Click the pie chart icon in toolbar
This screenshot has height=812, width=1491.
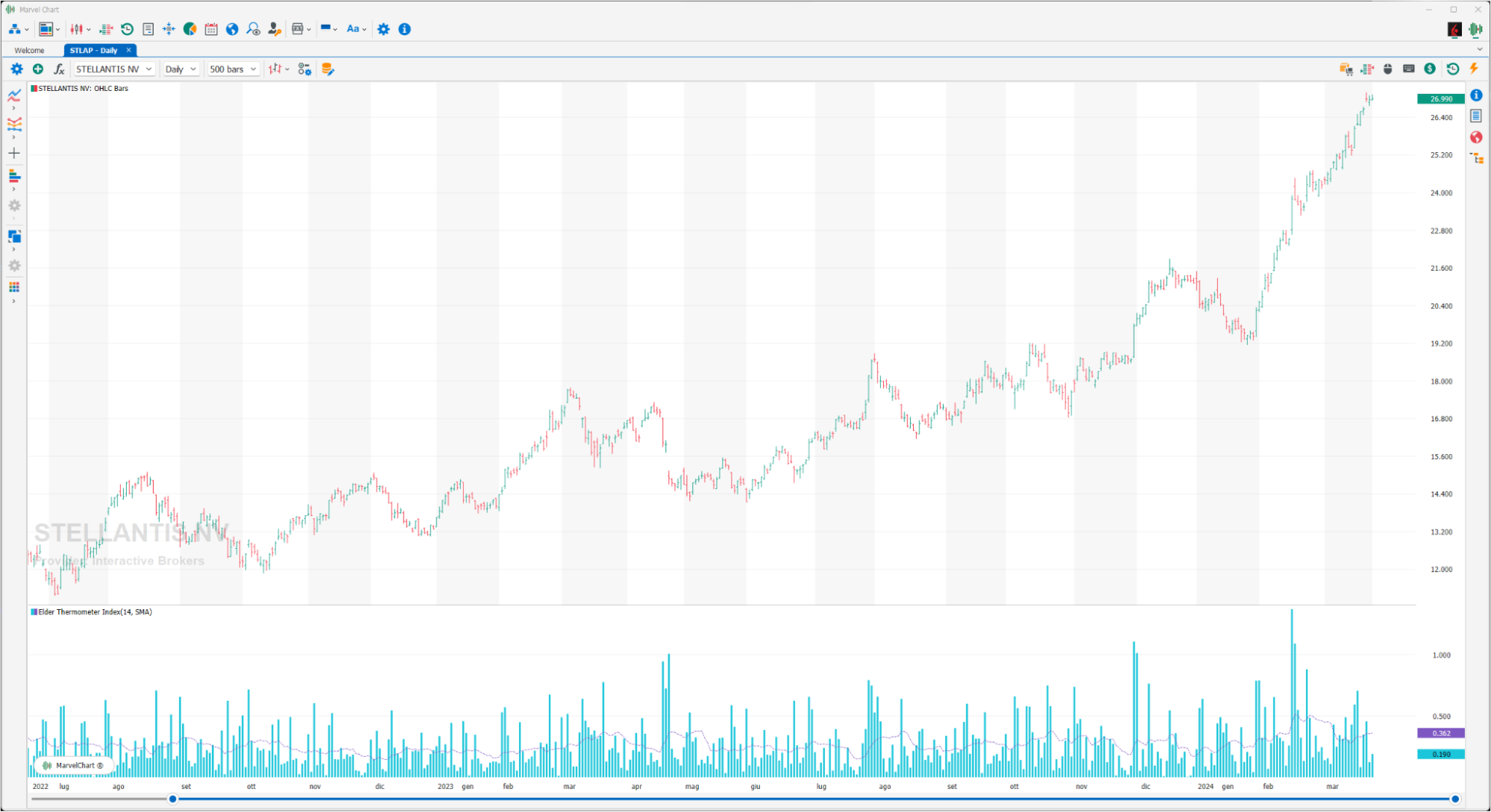[x=190, y=29]
